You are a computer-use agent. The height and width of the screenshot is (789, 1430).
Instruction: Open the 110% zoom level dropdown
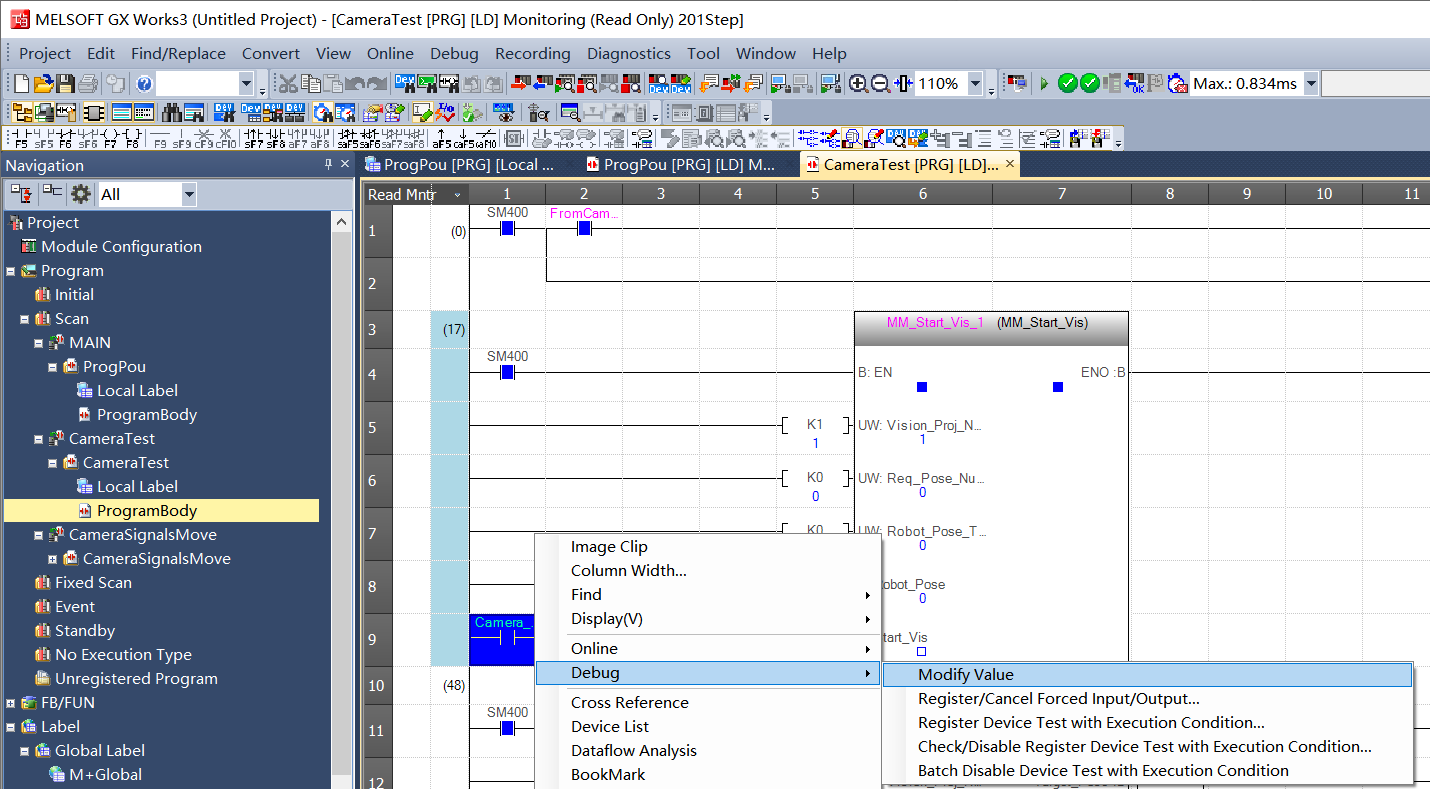(976, 84)
